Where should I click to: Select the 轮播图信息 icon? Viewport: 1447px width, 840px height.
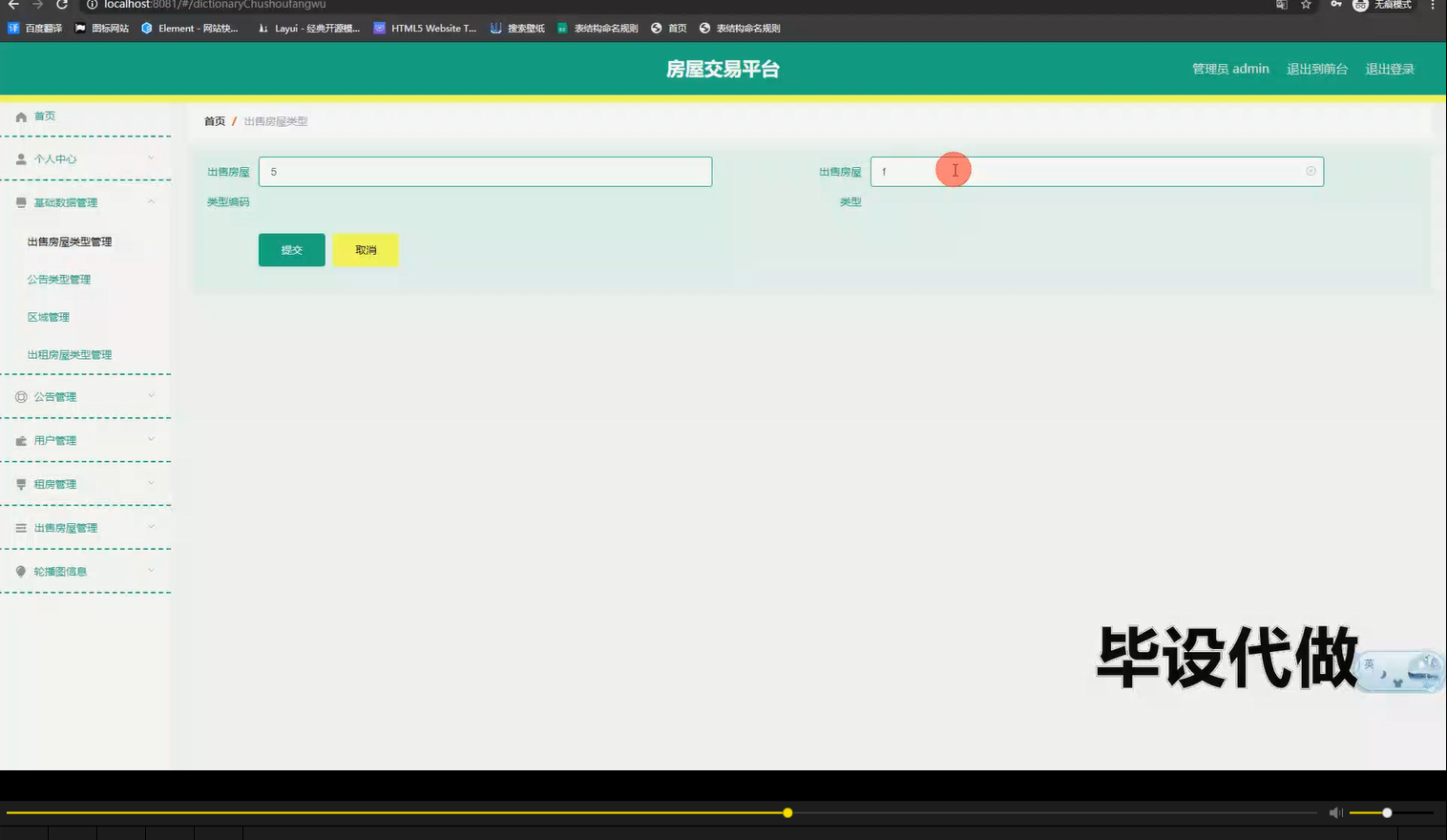click(20, 571)
